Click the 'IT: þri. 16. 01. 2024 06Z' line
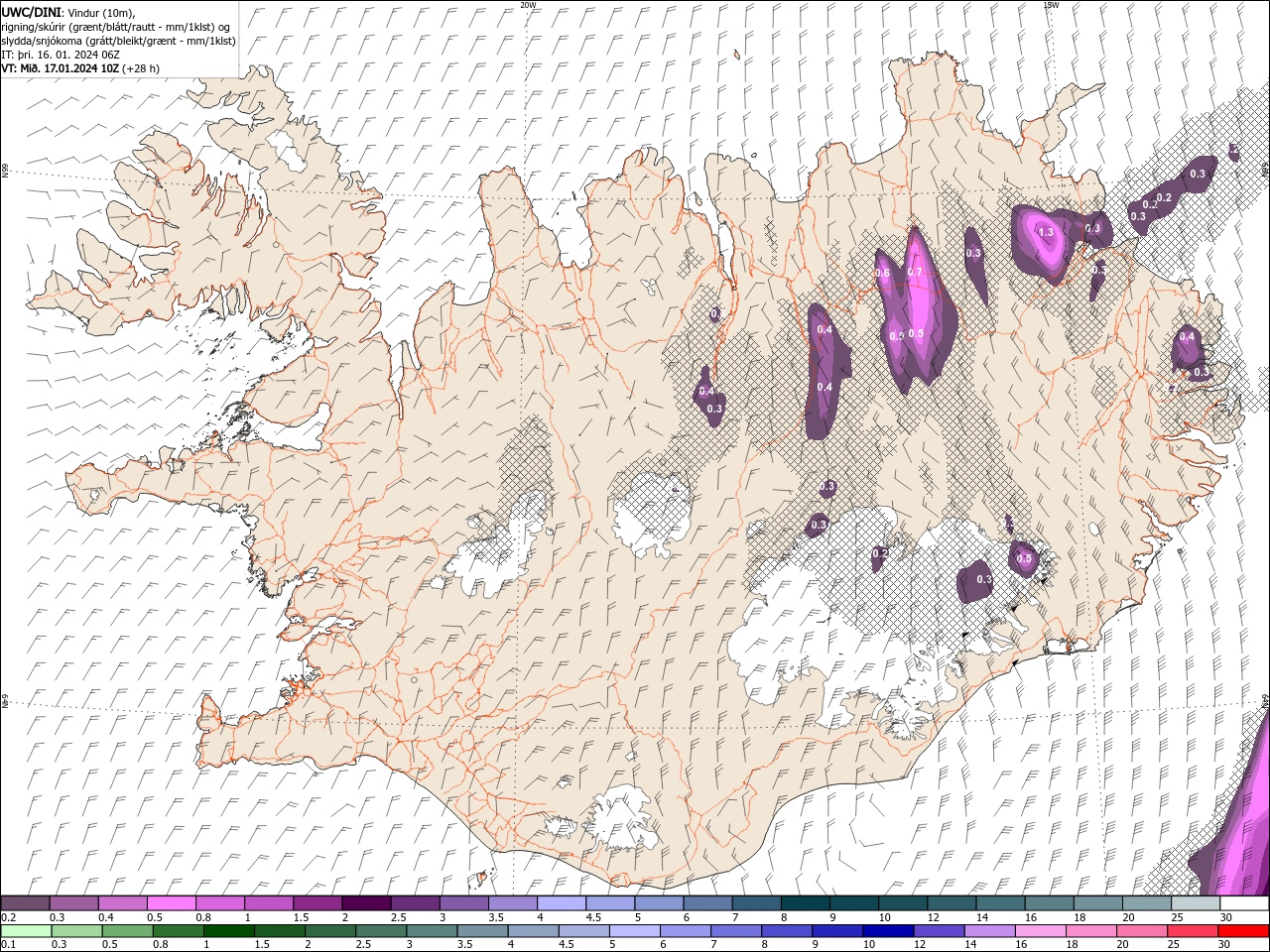Image resolution: width=1270 pixels, height=952 pixels. 61,55
